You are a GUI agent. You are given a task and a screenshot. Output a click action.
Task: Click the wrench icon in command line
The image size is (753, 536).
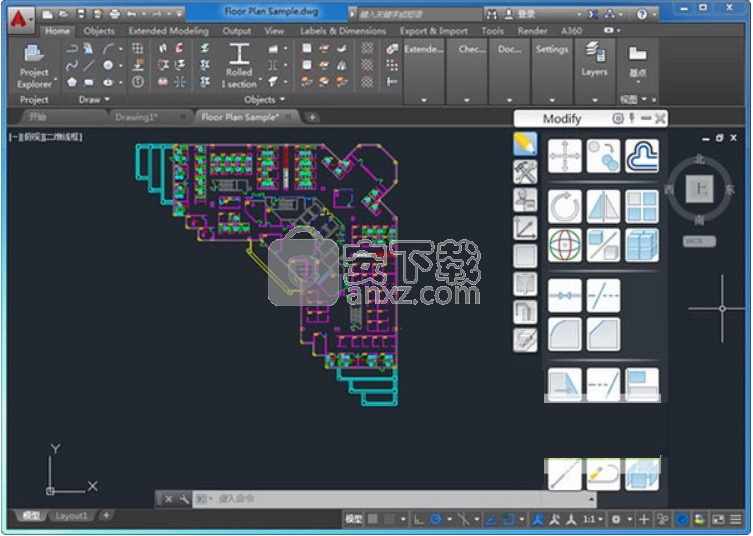184,499
